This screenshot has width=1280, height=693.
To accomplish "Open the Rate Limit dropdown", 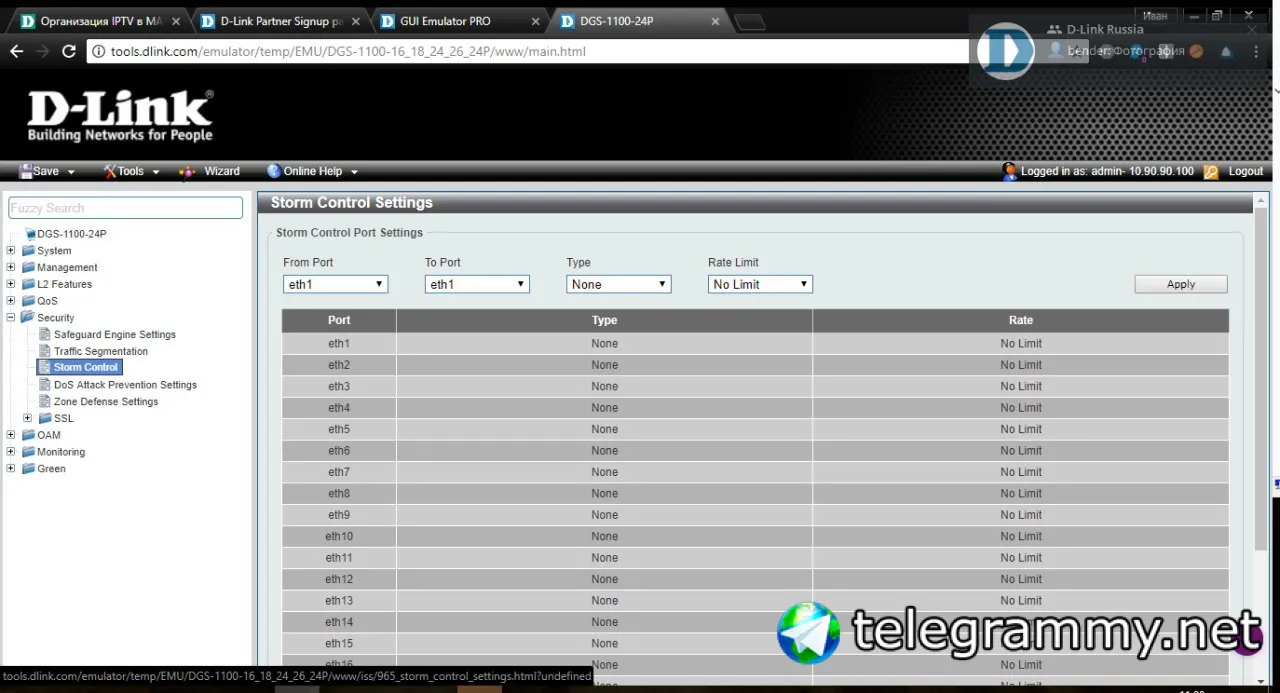I will point(760,284).
